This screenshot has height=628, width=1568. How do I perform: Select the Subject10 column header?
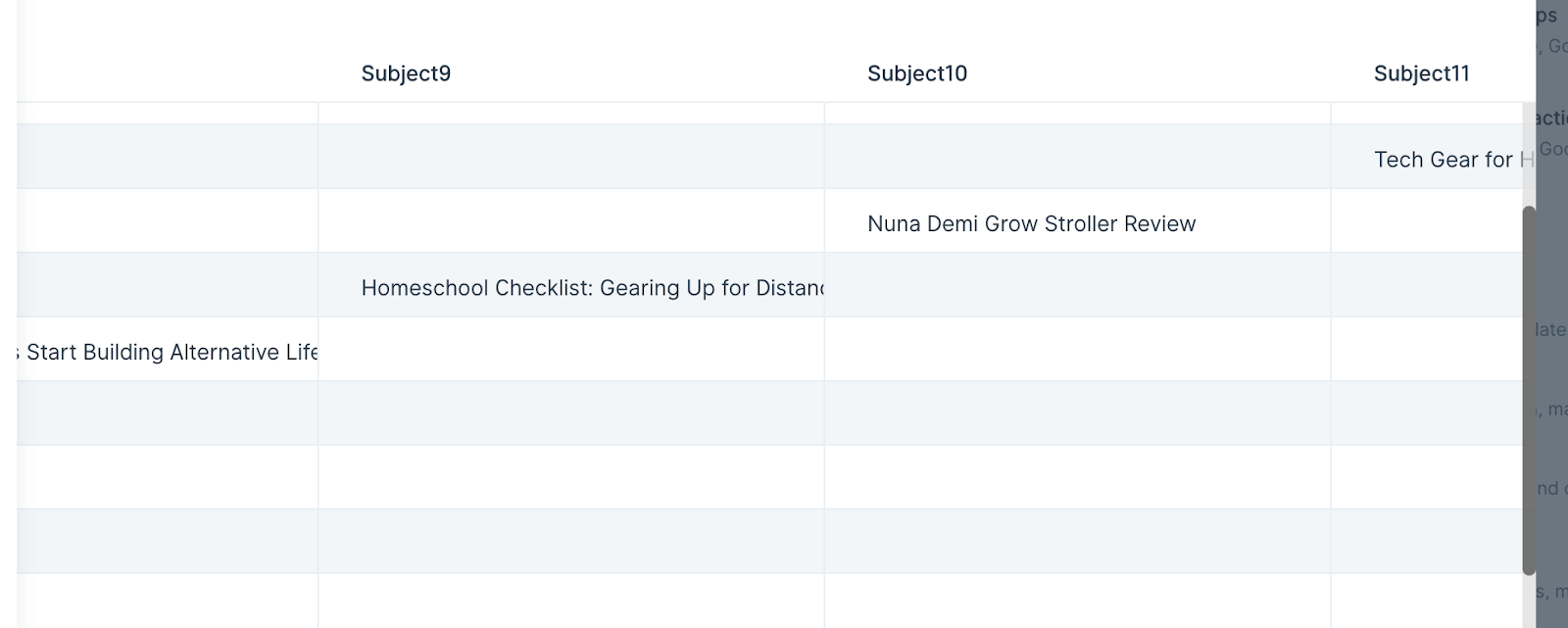(1077, 73)
